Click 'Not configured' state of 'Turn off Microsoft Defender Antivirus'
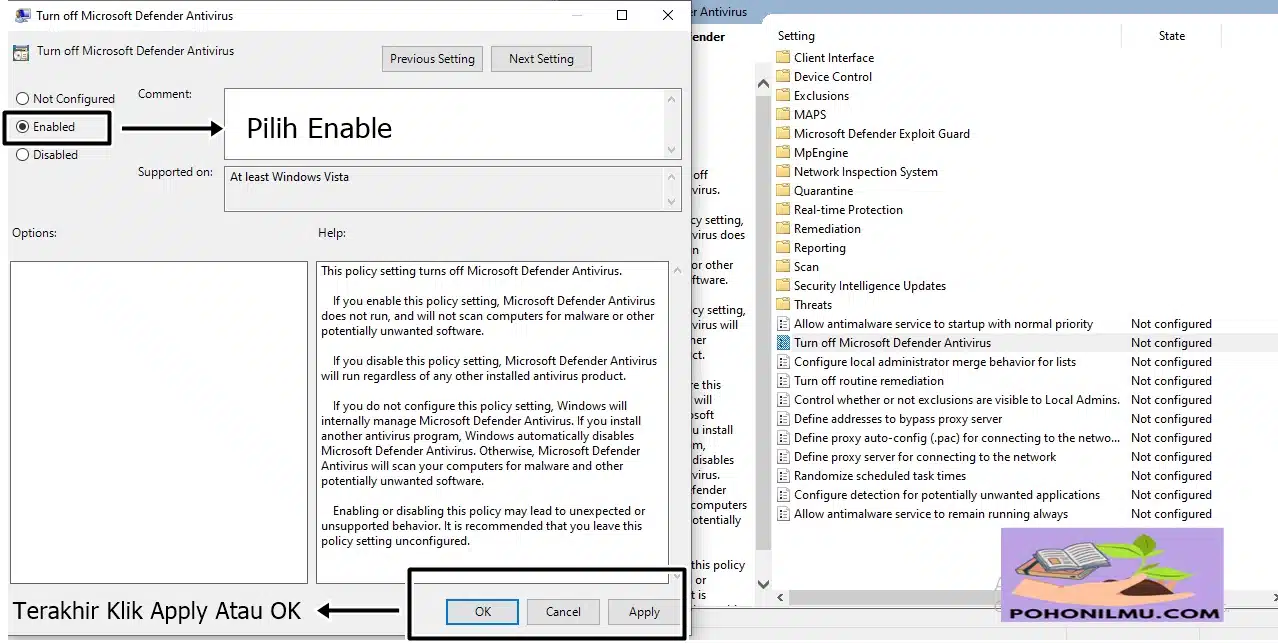This screenshot has height=643, width=1278. pyautogui.click(x=1171, y=343)
